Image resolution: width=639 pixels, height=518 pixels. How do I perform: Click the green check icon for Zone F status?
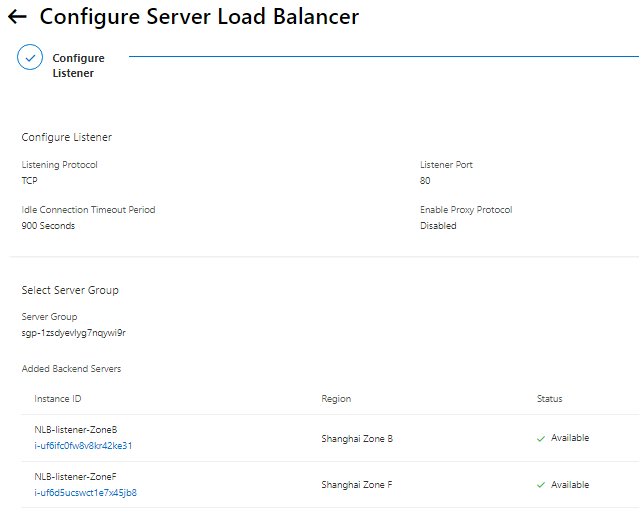pyautogui.click(x=541, y=485)
